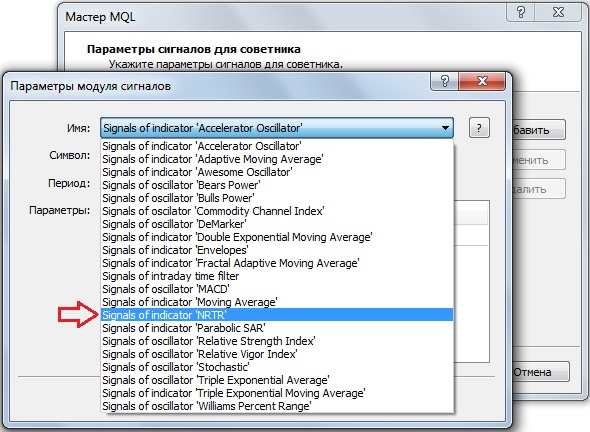Click the Добавить button in the wizard
Image resolution: width=590 pixels, height=432 pixels.
click(x=539, y=130)
